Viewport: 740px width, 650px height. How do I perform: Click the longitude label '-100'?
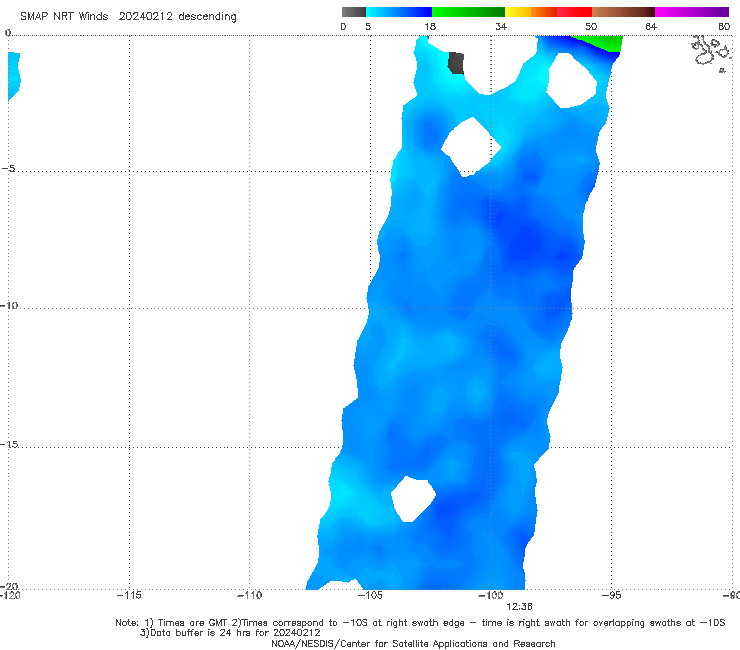point(490,595)
